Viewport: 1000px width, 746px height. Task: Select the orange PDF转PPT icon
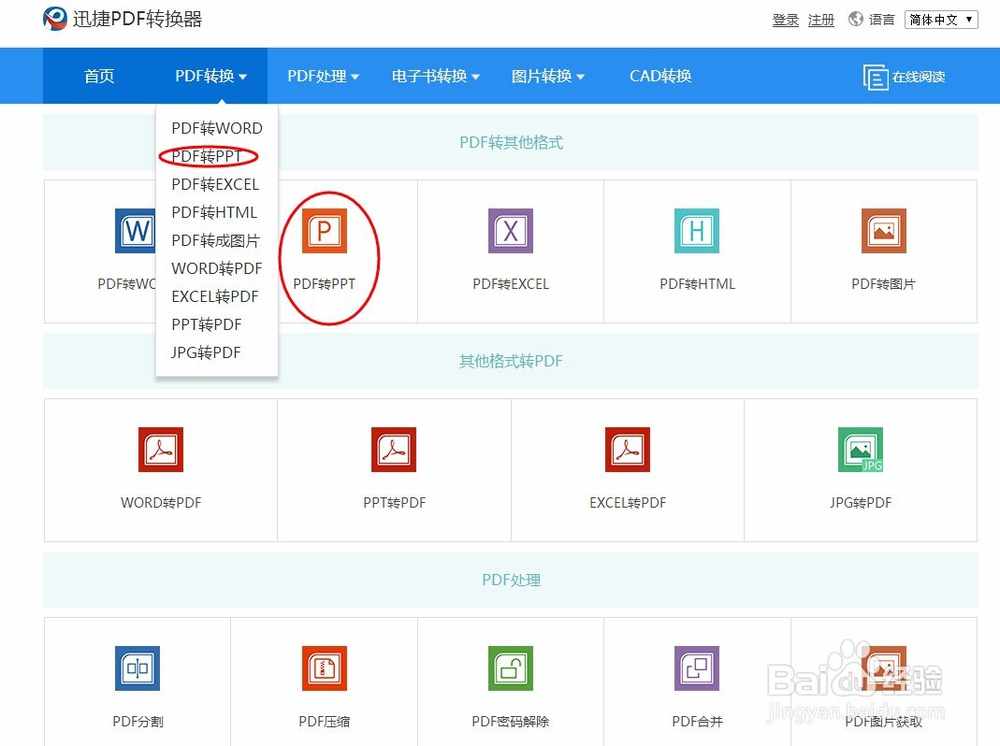coord(324,231)
